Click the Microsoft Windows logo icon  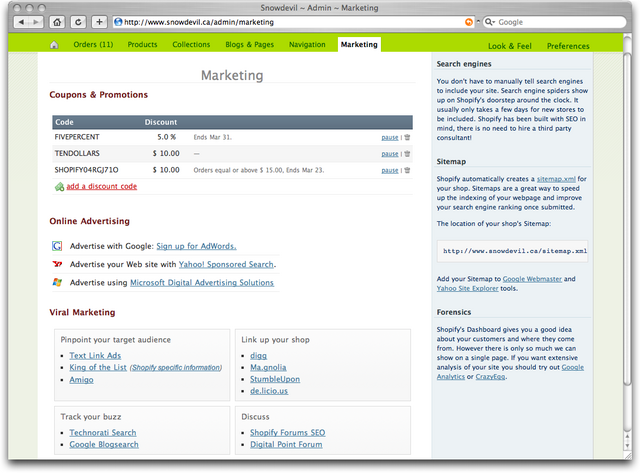click(57, 282)
